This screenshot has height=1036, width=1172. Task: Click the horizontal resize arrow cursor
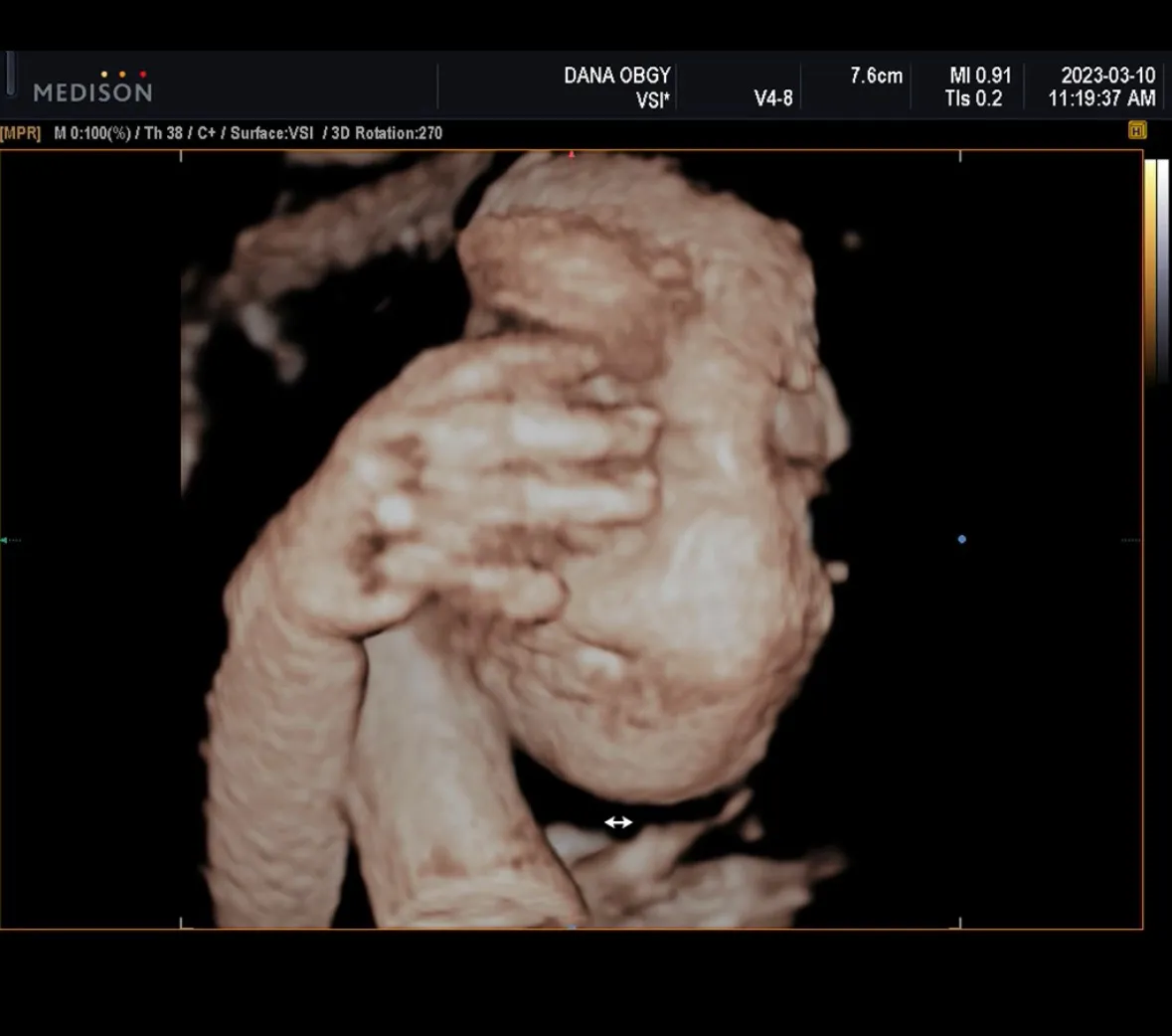pos(618,822)
